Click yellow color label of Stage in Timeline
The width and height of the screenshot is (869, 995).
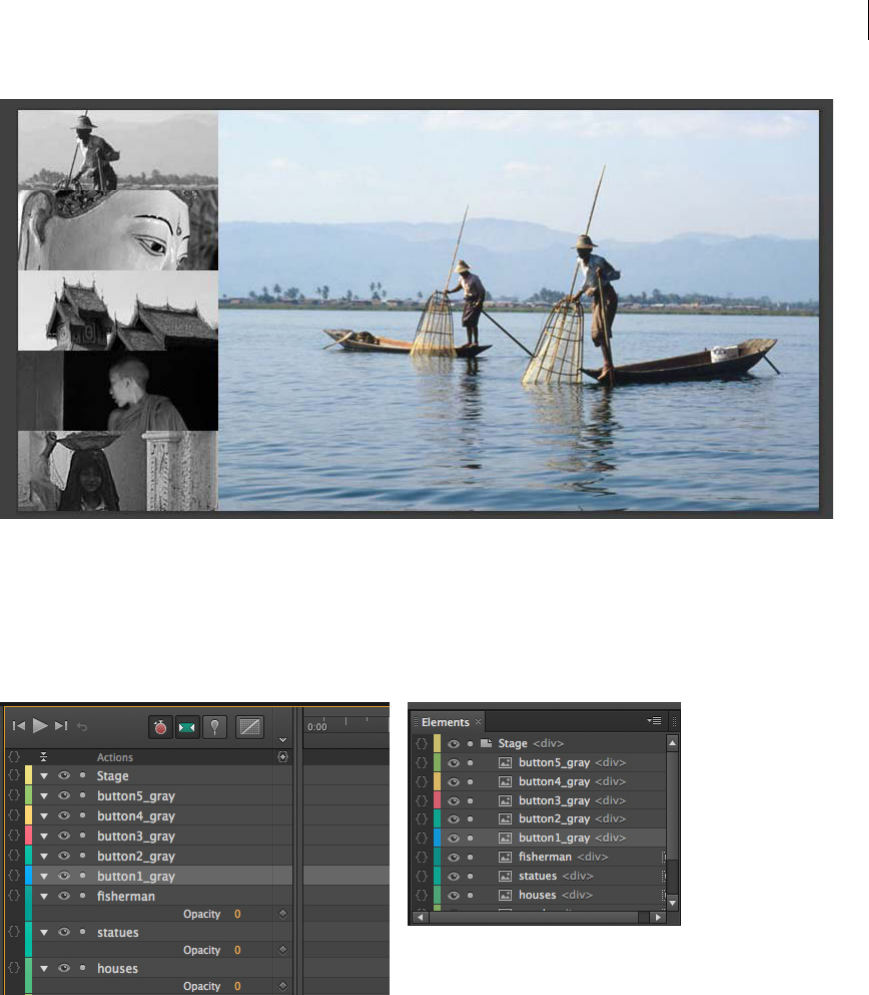point(29,775)
